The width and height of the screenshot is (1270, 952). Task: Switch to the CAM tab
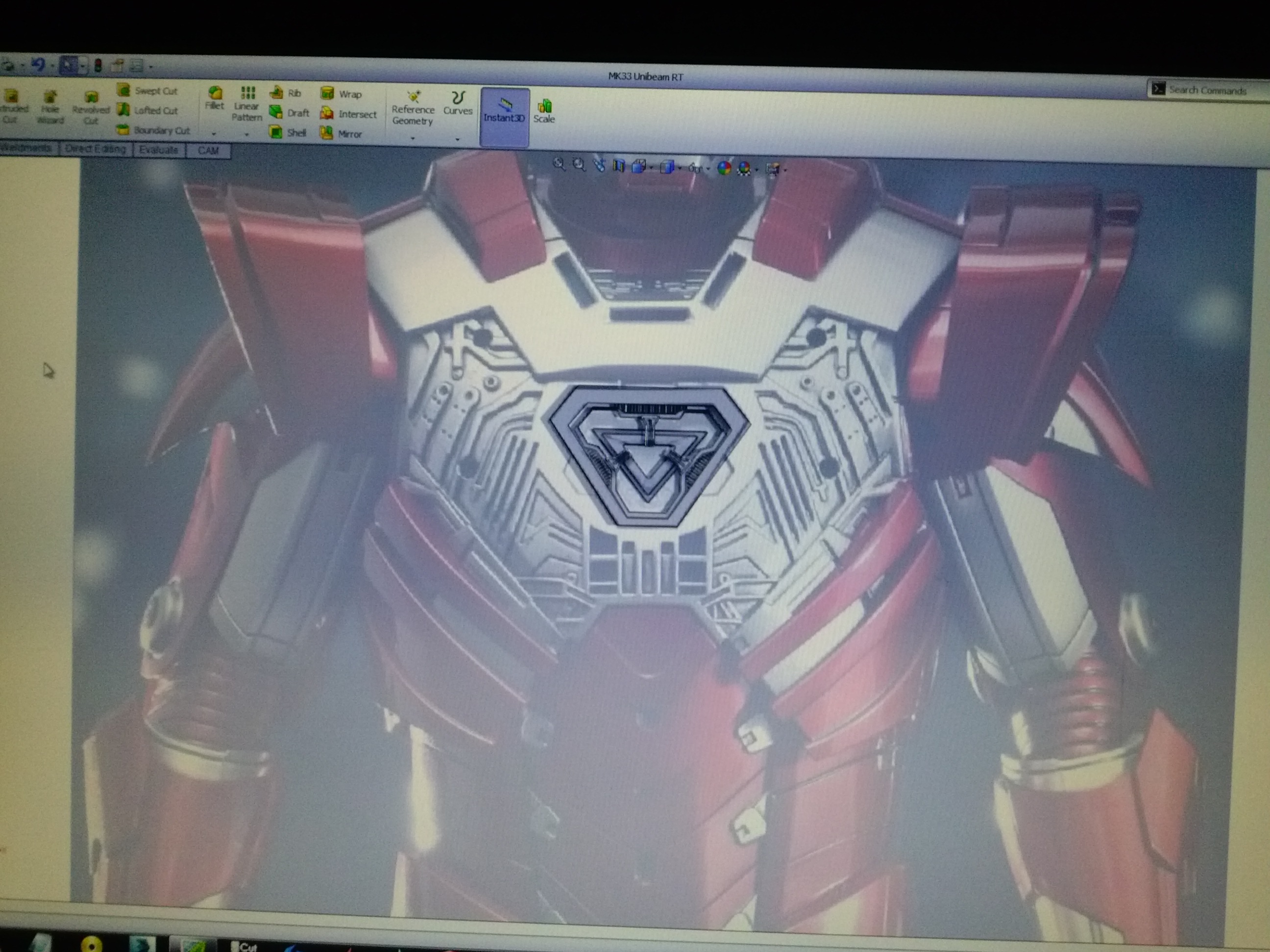click(208, 150)
